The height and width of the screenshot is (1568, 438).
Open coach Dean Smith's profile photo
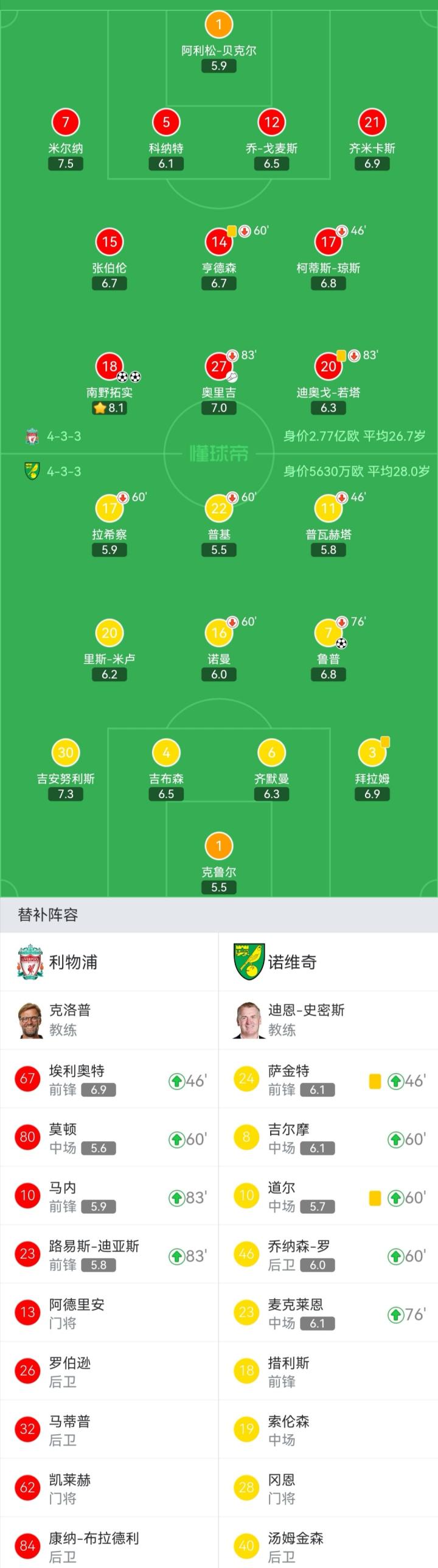coord(249,1020)
